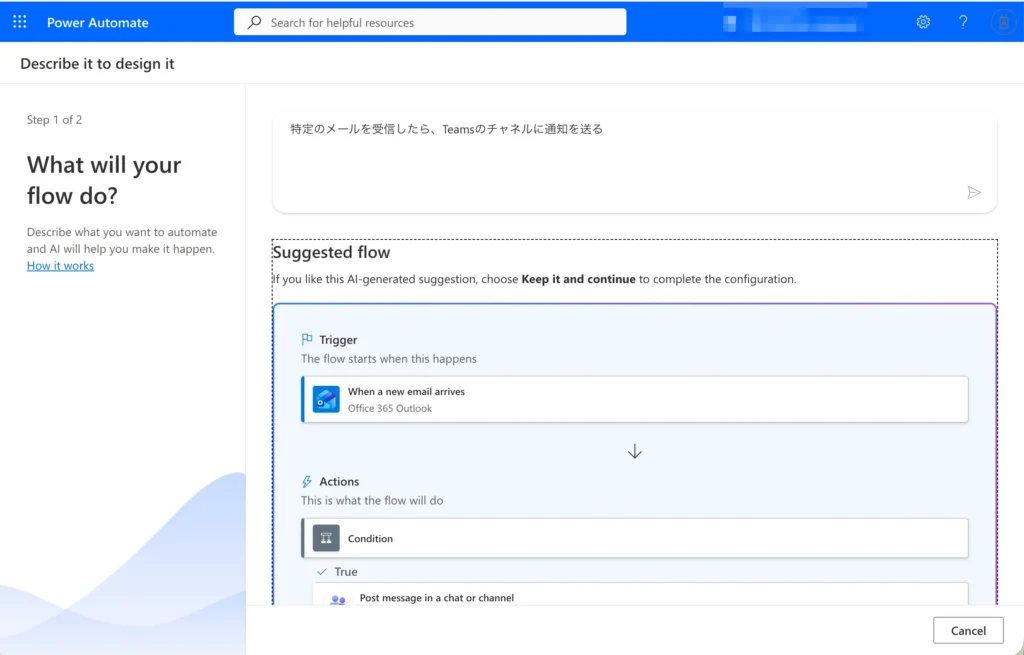Select the When a new email arrives card

point(635,399)
